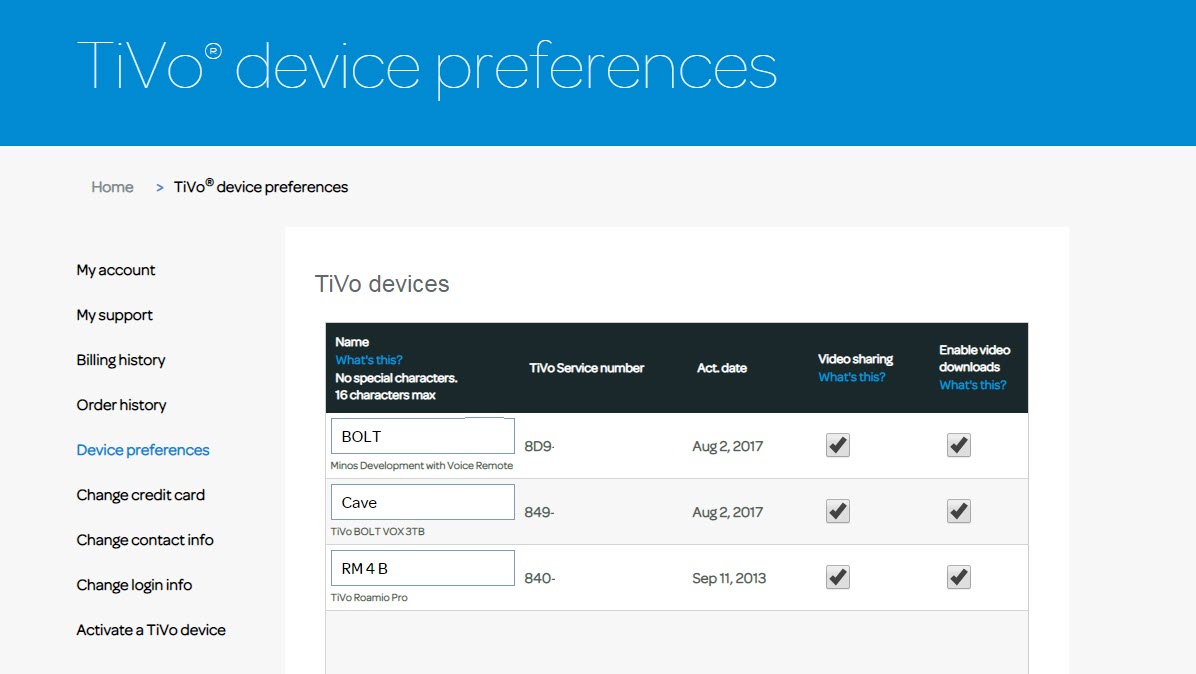Click Act. date column header
This screenshot has width=1196, height=674.
pos(722,367)
